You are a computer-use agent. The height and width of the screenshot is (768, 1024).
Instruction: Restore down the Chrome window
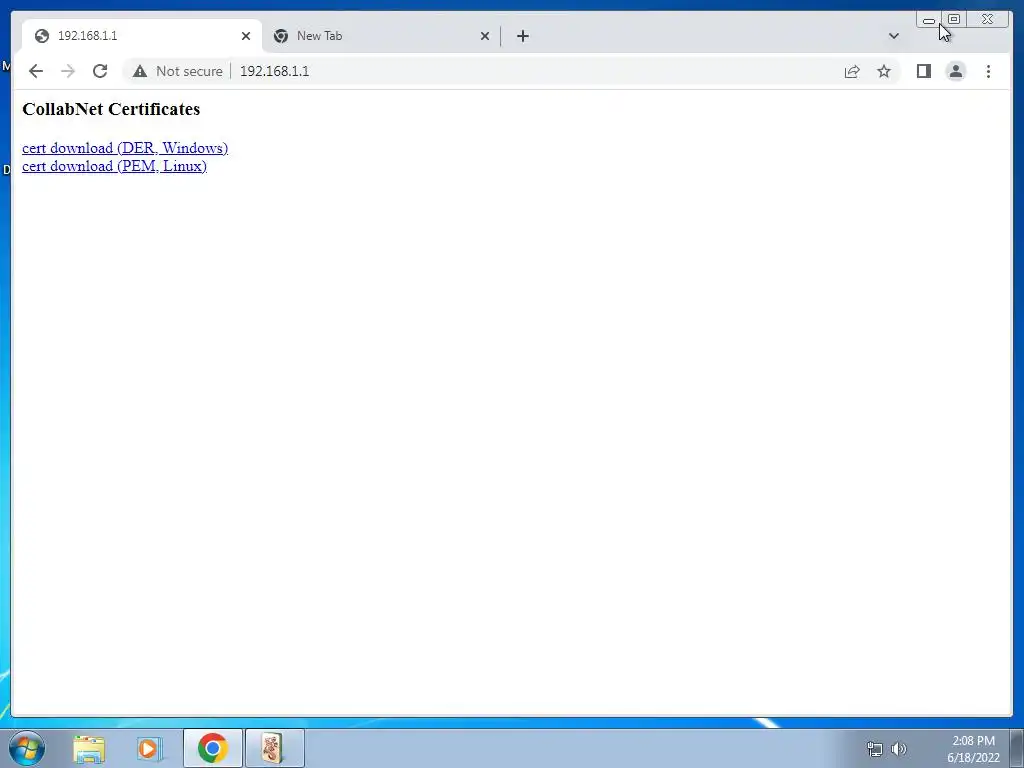953,20
